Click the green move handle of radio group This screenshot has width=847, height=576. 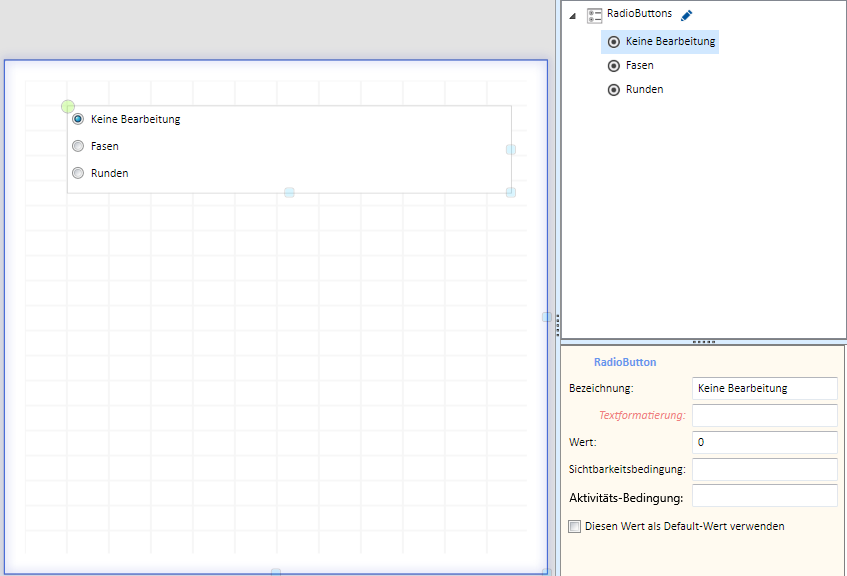pyautogui.click(x=68, y=106)
